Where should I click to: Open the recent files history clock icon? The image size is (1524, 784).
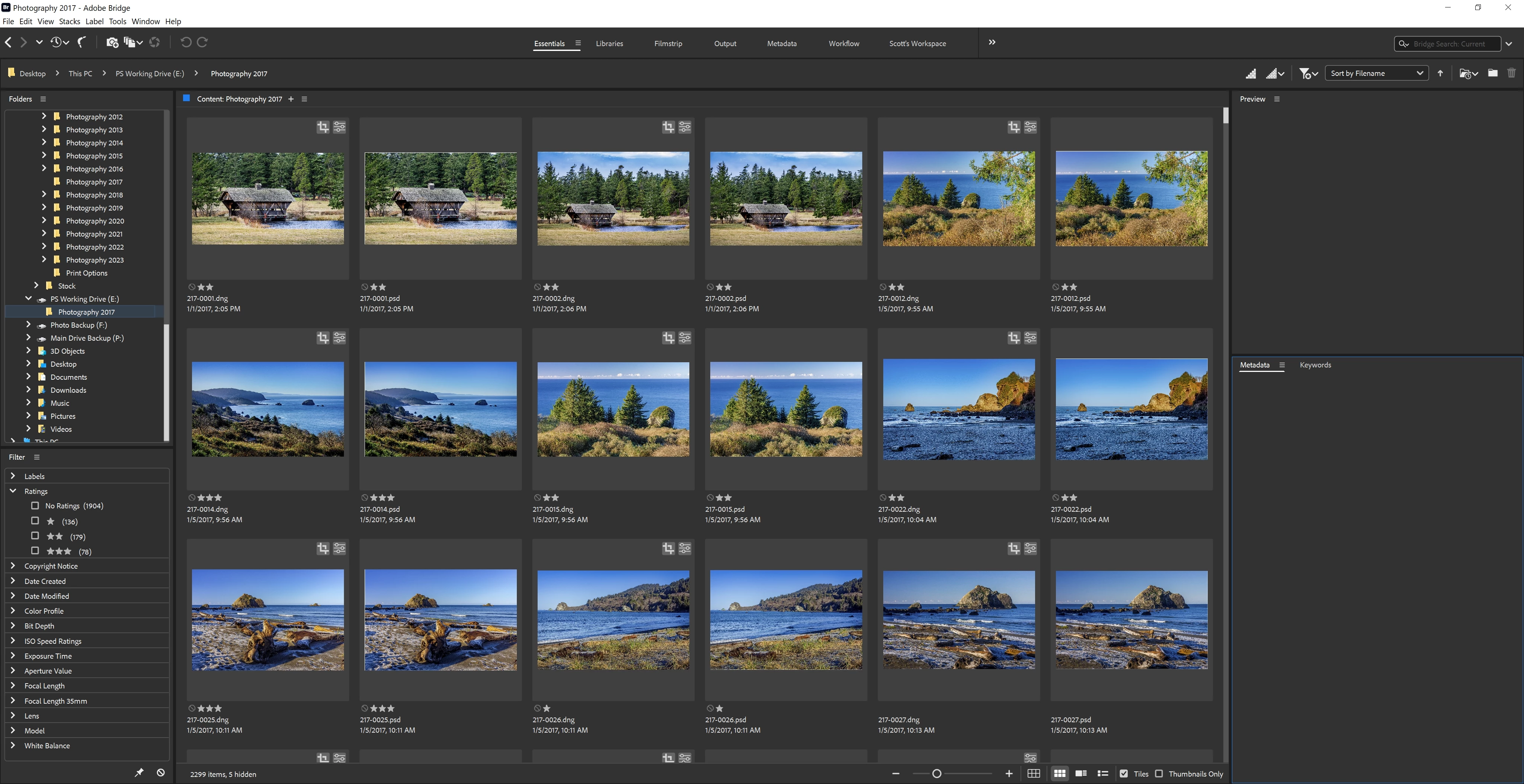click(x=56, y=42)
